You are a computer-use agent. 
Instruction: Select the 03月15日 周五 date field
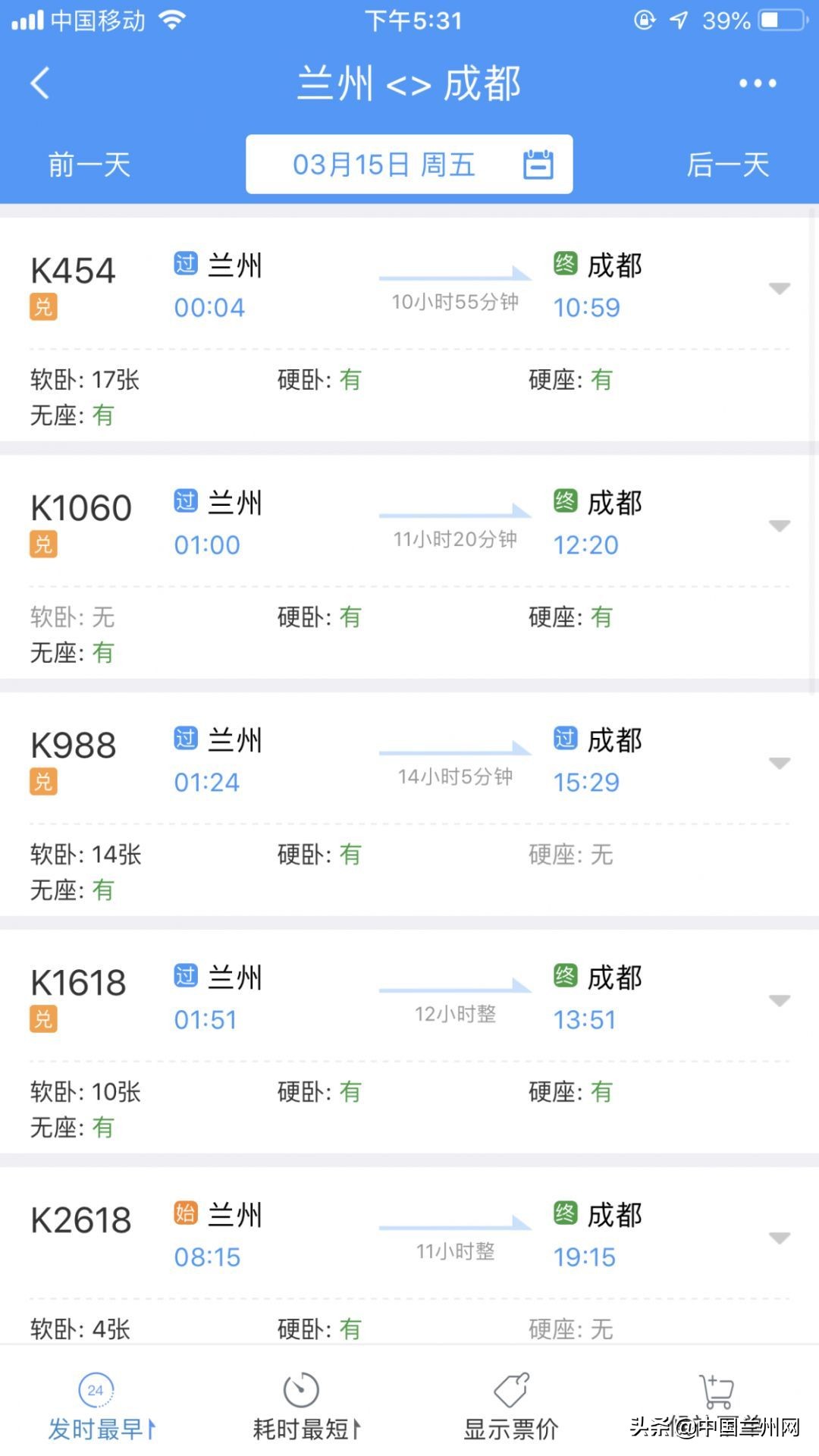pos(384,165)
